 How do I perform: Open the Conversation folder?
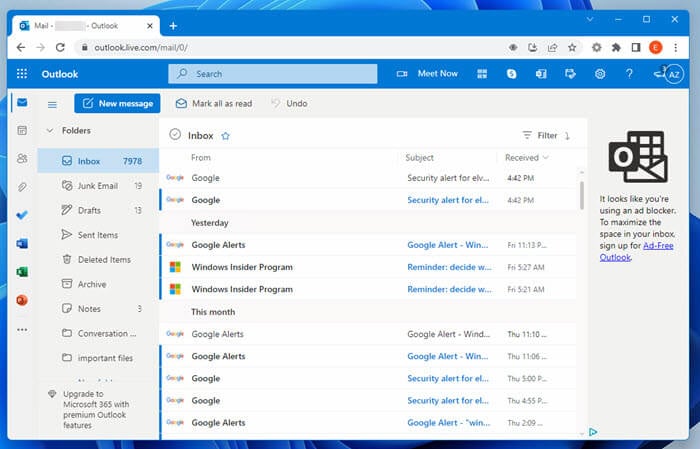coord(98,333)
